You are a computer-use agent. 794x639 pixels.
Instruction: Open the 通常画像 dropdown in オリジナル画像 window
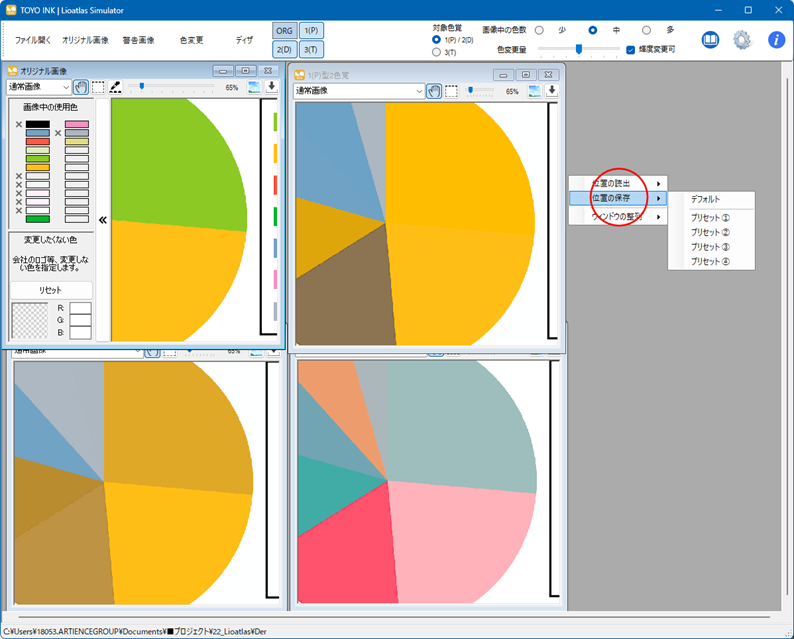tap(39, 87)
